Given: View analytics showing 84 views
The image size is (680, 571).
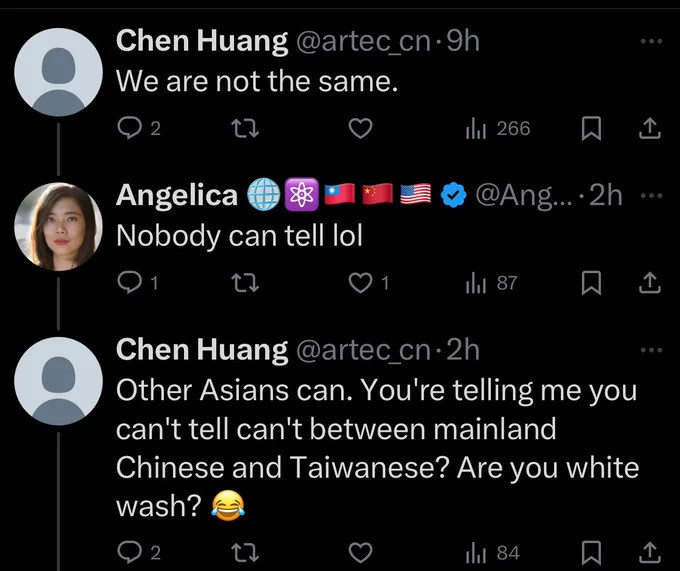Looking at the screenshot, I should click(492, 551).
